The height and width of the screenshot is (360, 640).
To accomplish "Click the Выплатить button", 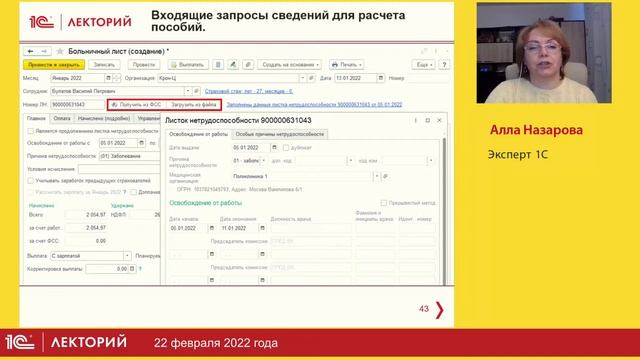I will pos(188,64).
